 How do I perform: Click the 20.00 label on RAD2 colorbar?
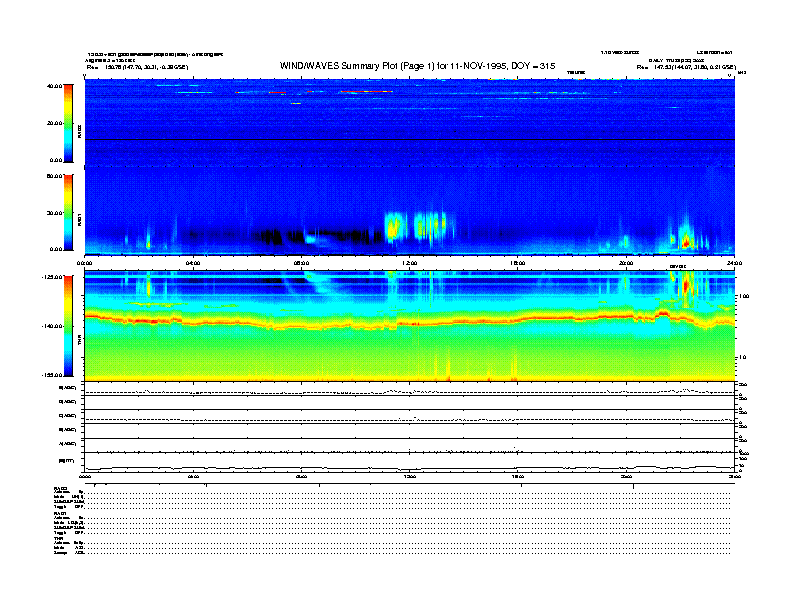point(54,123)
